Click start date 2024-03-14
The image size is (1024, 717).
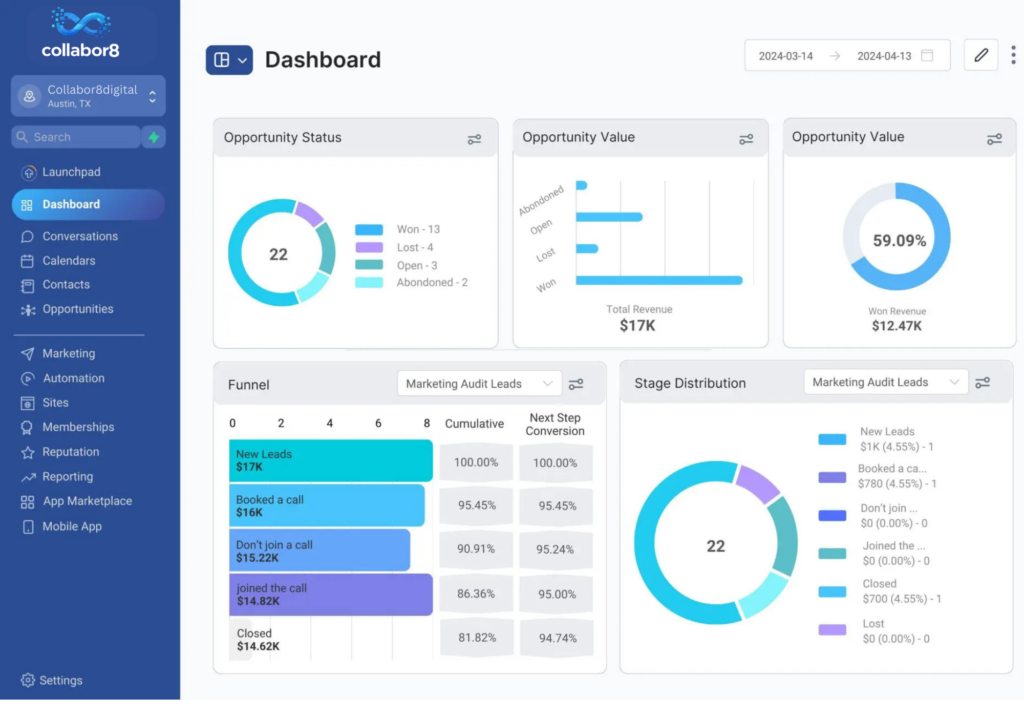[x=786, y=56]
